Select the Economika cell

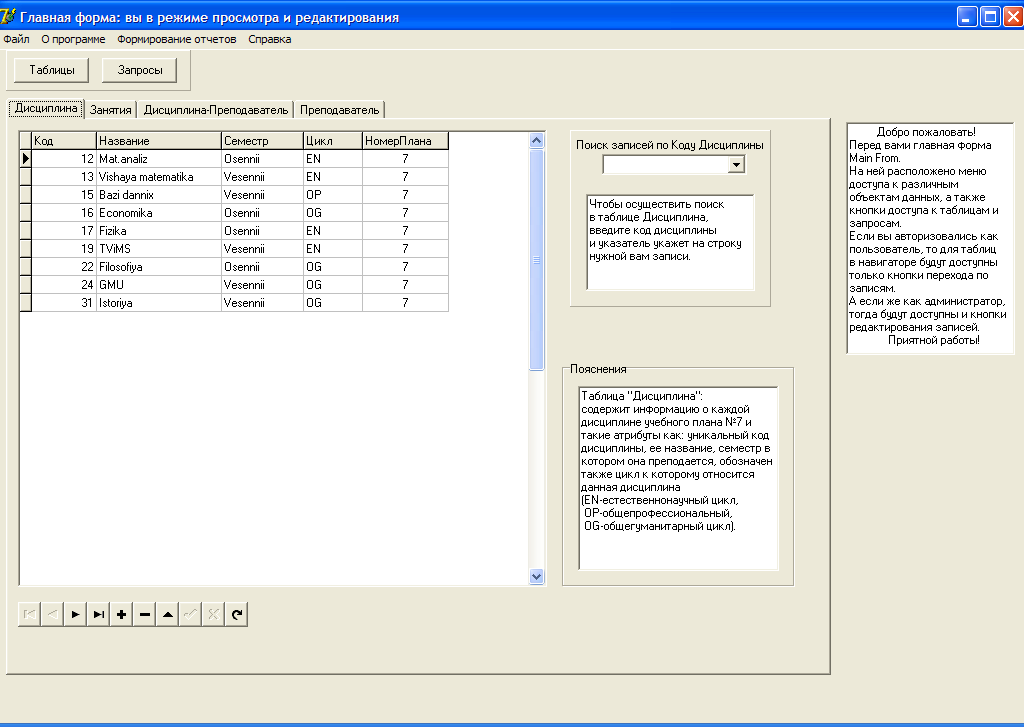pos(159,212)
